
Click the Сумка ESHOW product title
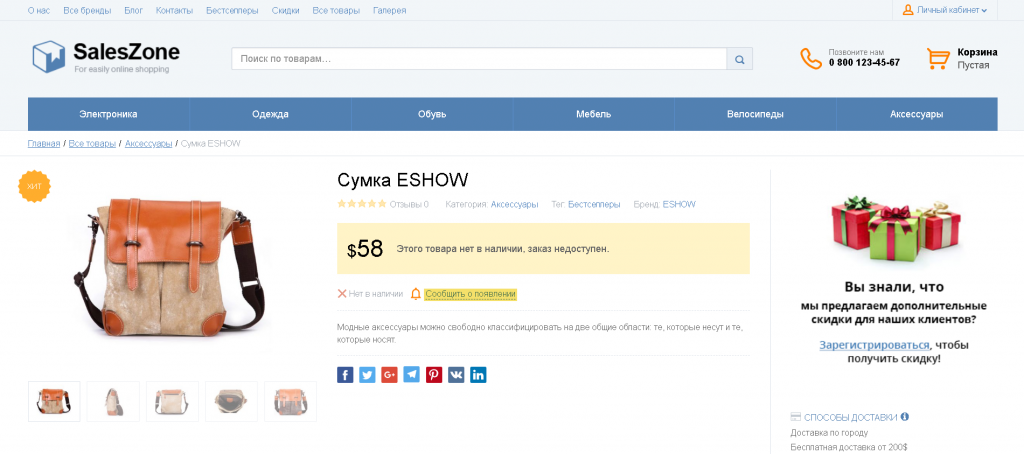point(402,180)
